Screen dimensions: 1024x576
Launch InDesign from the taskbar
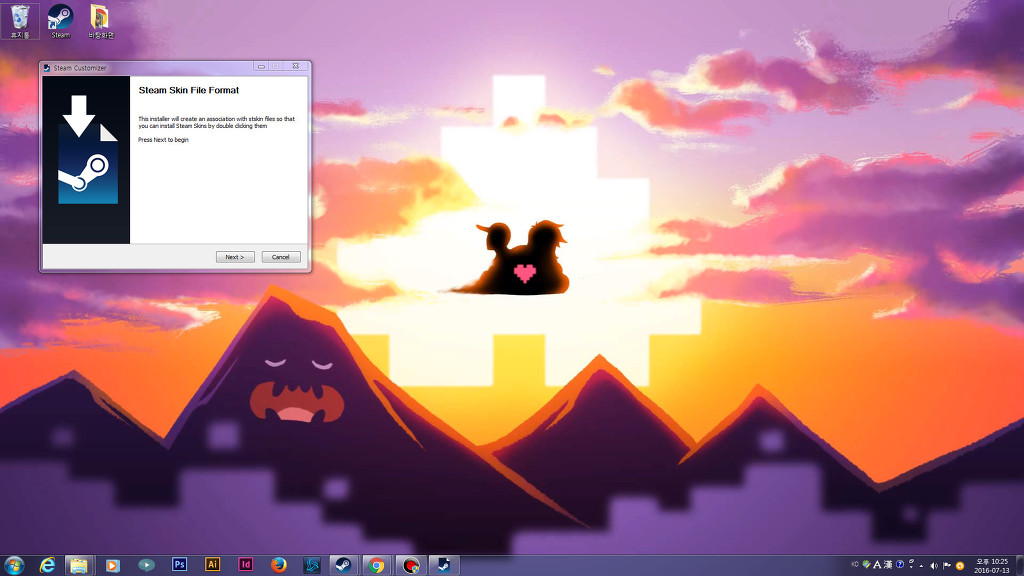(x=246, y=565)
